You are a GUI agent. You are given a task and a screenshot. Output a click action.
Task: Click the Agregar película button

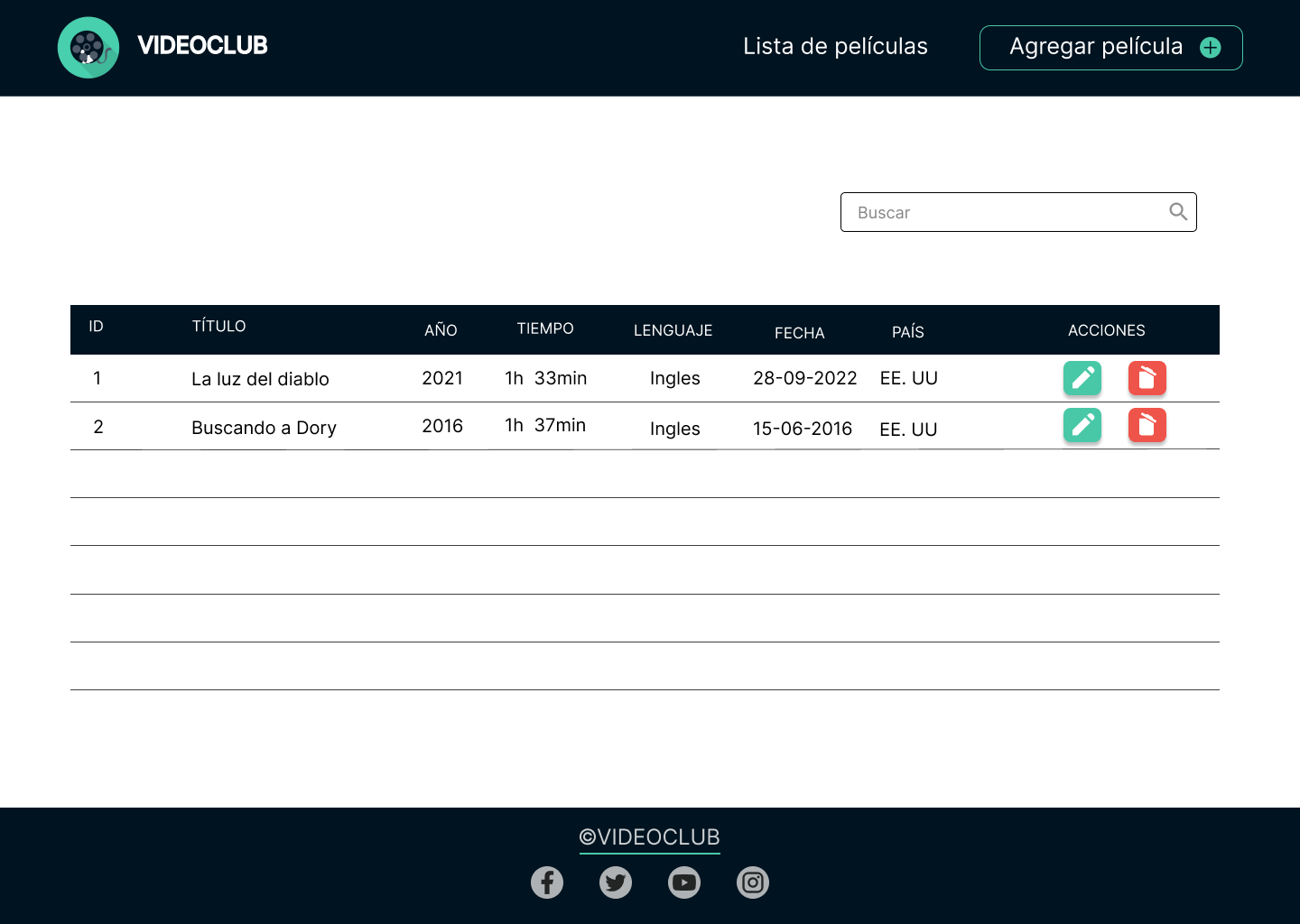(x=1111, y=47)
